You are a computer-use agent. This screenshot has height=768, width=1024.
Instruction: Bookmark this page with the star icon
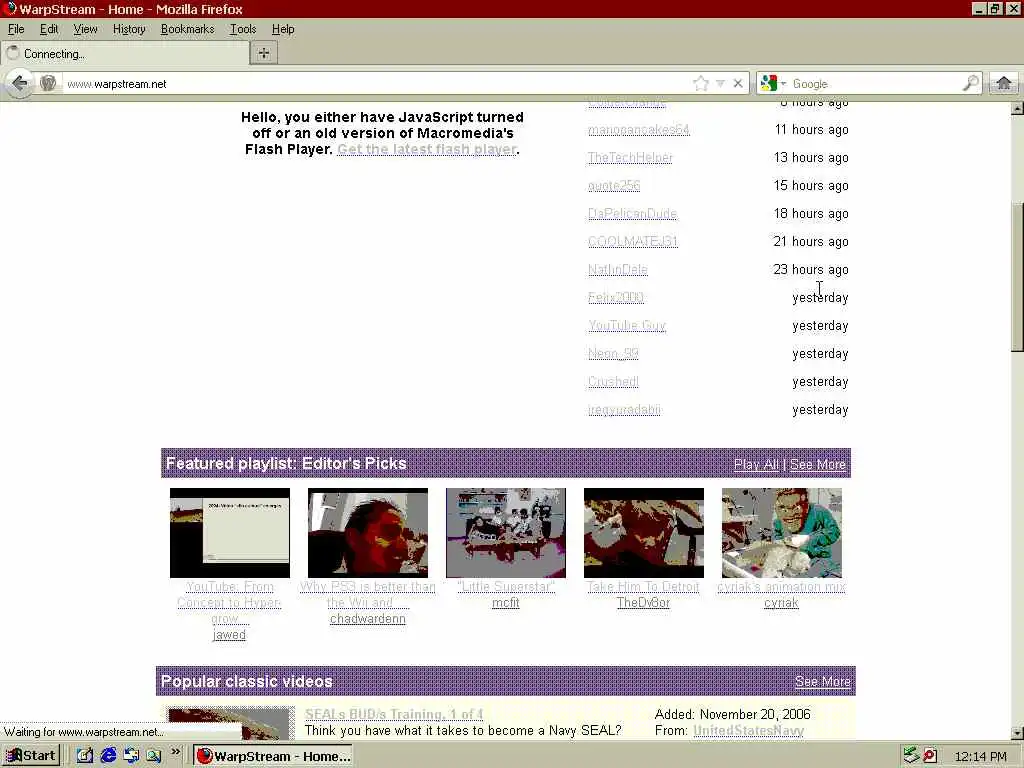[701, 84]
